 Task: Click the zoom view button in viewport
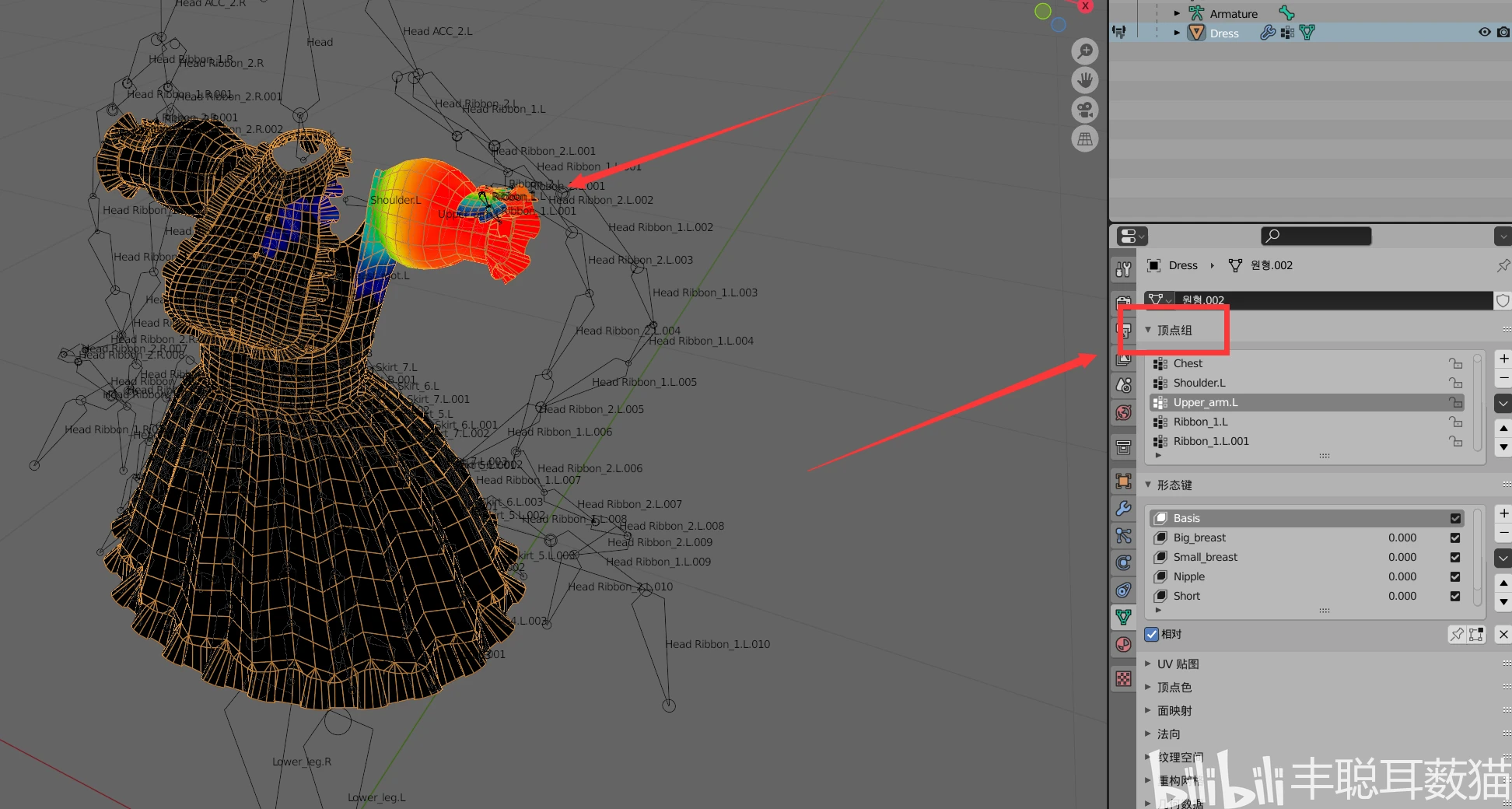(1084, 51)
